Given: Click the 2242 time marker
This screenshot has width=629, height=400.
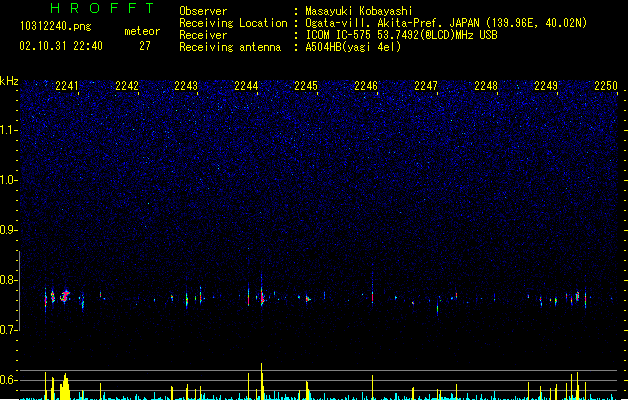Looking at the screenshot, I should coord(127,86).
